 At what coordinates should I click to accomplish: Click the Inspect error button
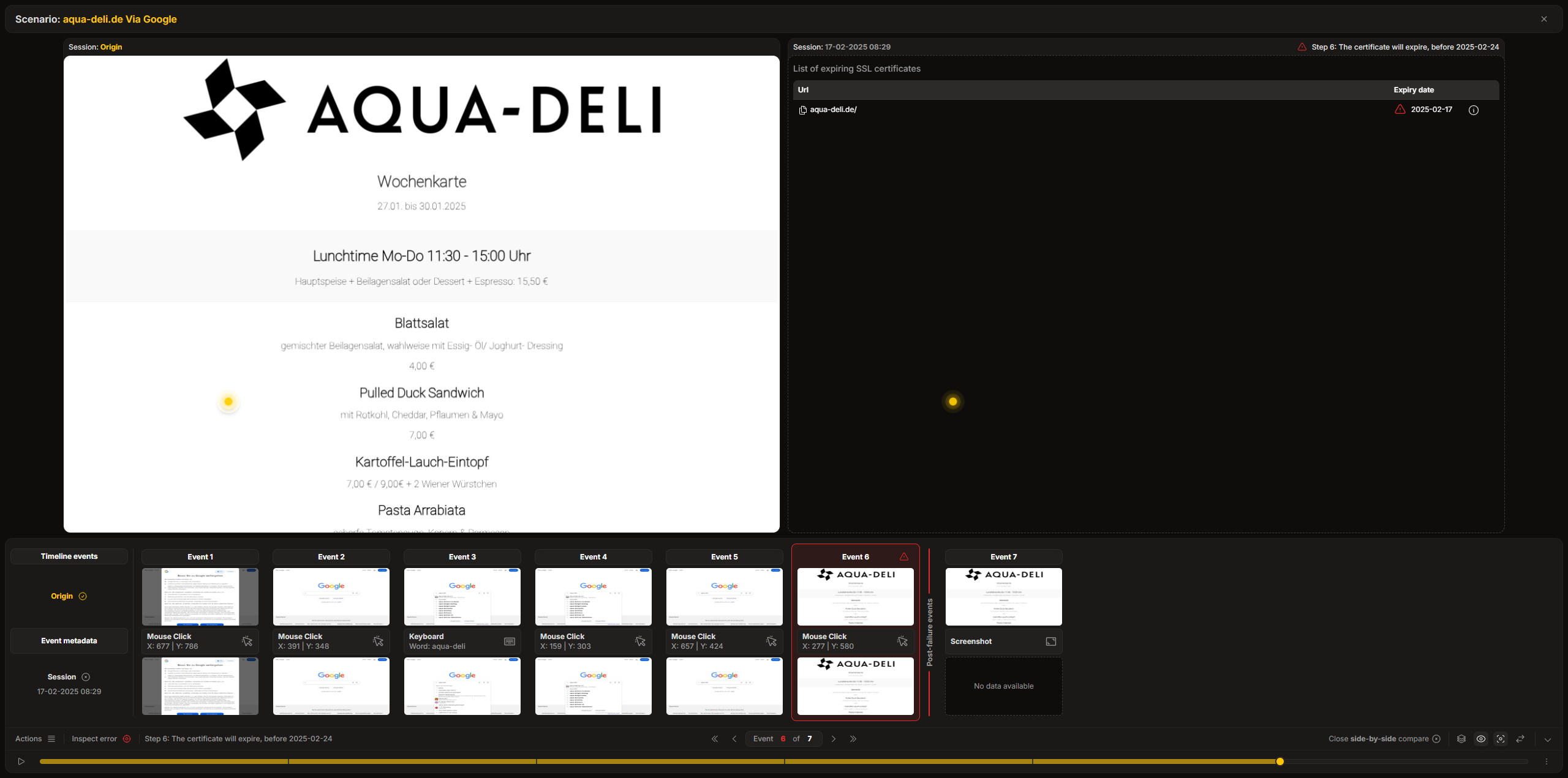click(x=101, y=739)
